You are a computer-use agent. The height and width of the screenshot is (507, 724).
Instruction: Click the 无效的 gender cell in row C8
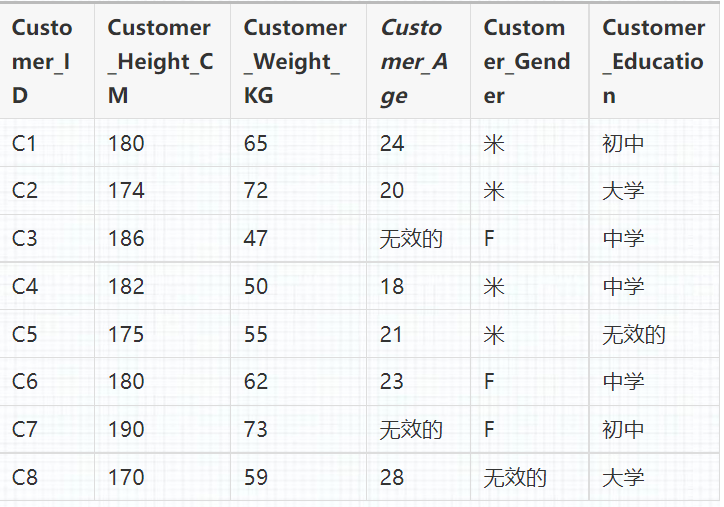click(515, 478)
